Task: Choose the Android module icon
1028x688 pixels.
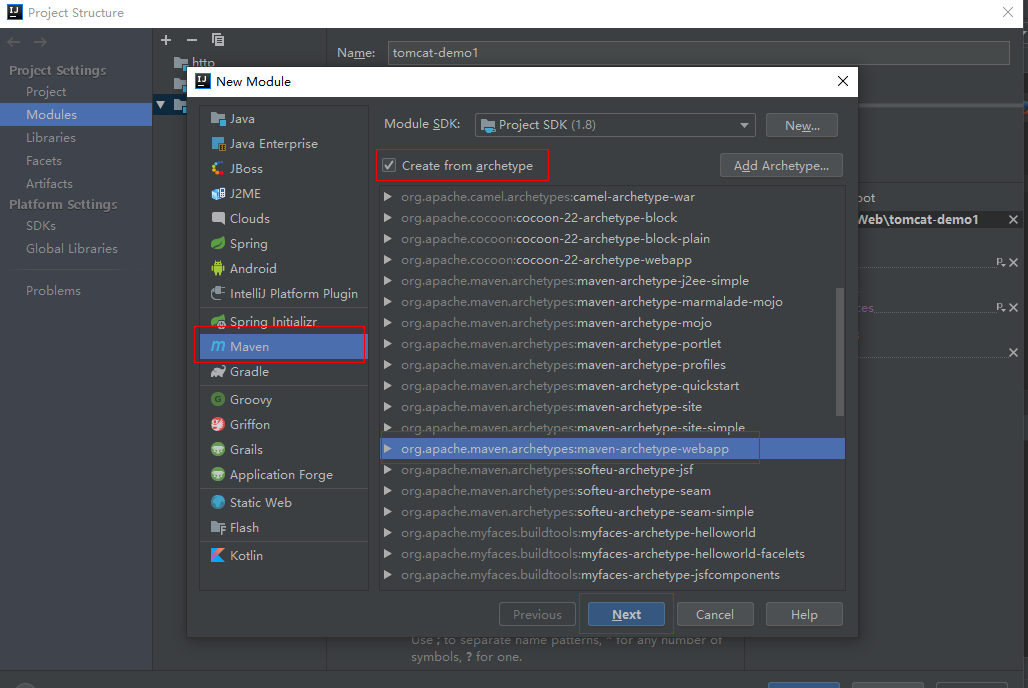Action: [218, 269]
